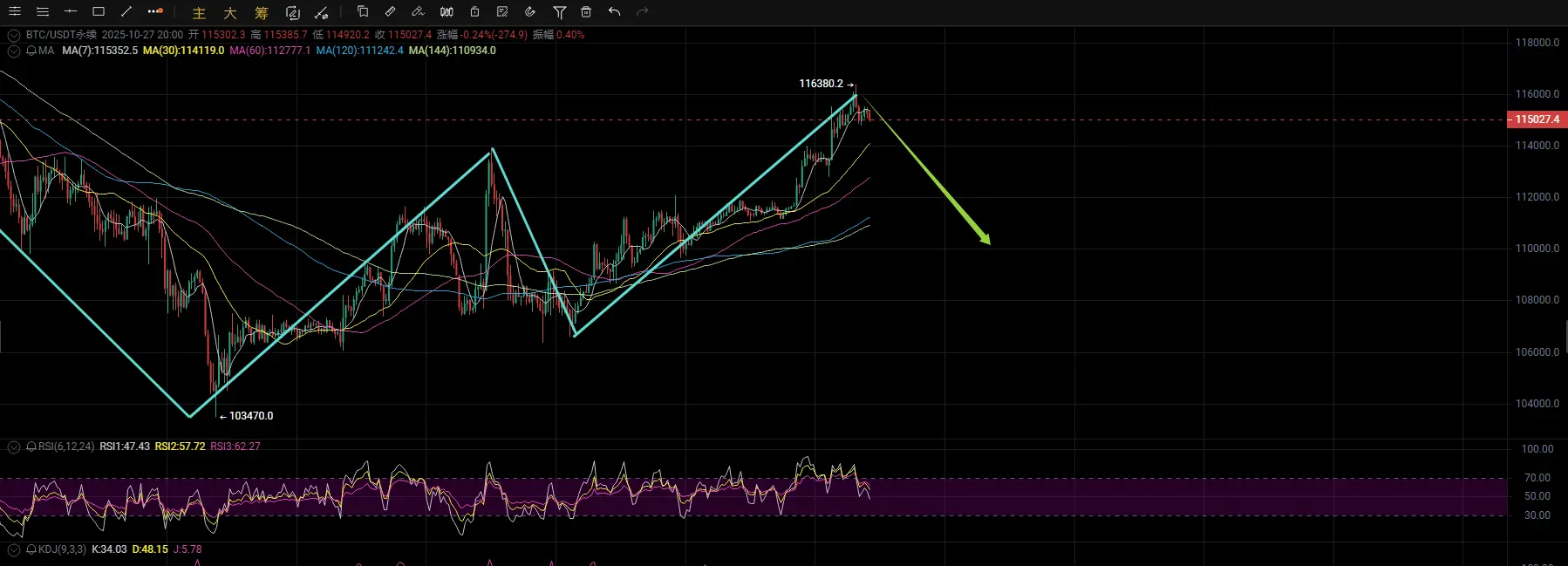Click the 低 114920.2 low price
1568x566 pixels.
pyautogui.click(x=341, y=35)
